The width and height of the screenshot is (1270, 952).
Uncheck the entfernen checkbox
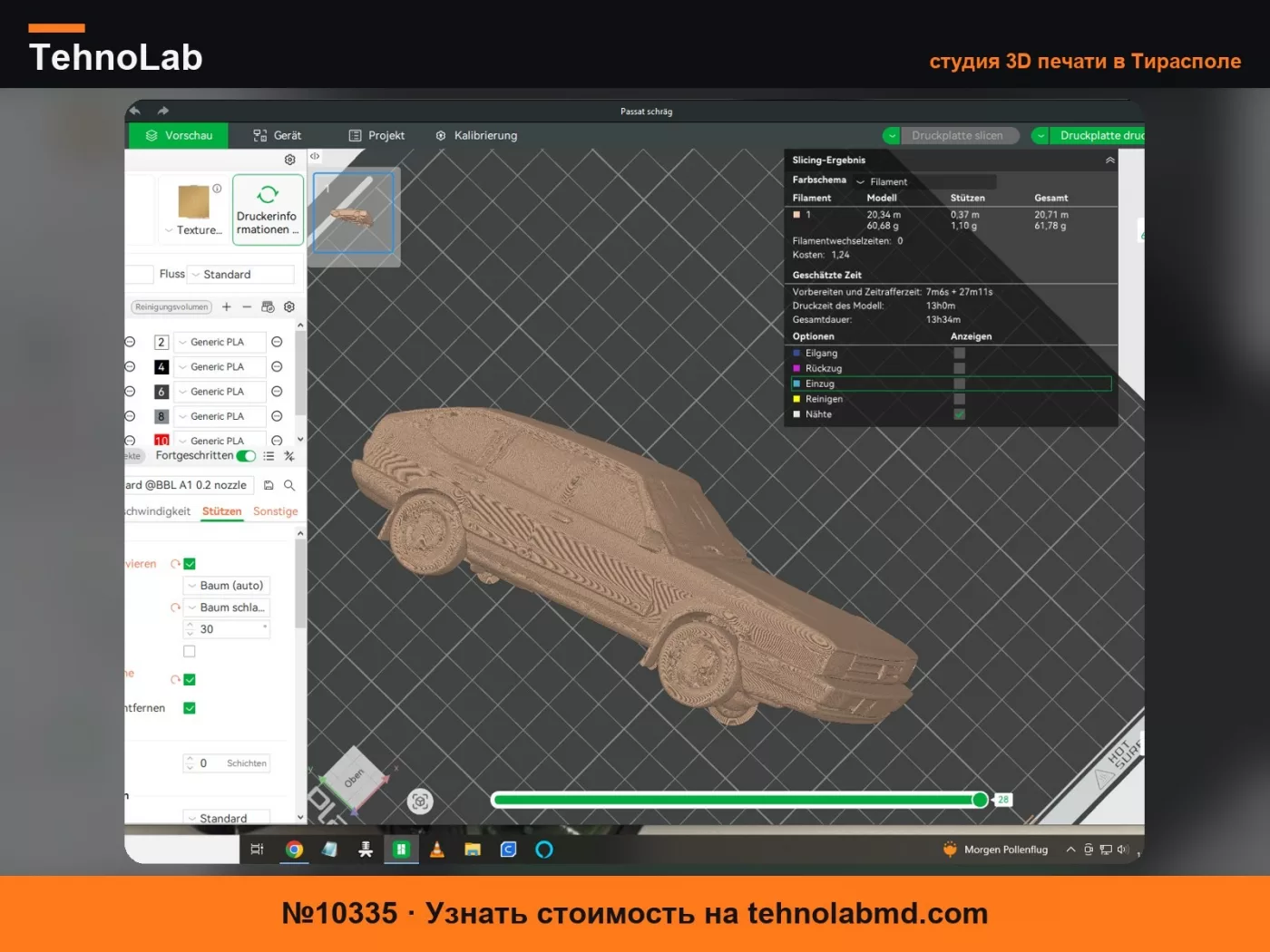(x=190, y=708)
